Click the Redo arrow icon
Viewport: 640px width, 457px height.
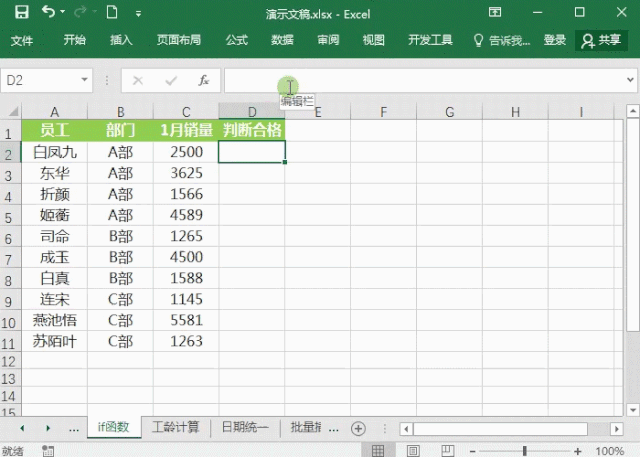tap(80, 12)
